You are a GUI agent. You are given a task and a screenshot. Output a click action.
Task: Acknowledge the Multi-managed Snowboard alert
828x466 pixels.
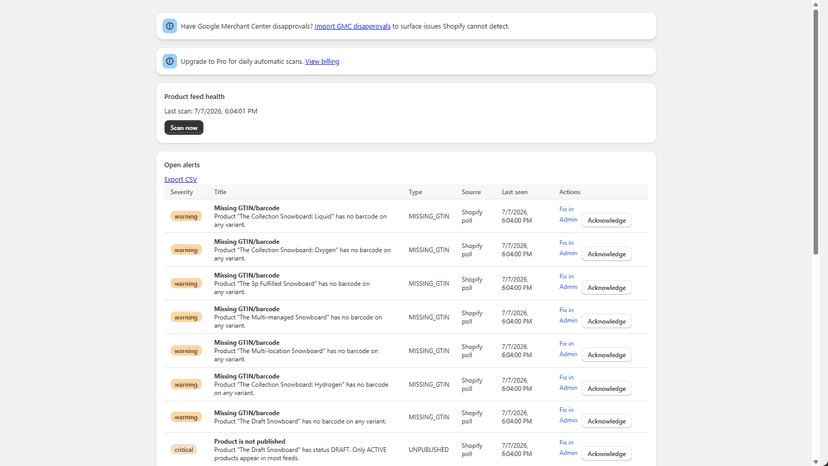click(x=606, y=321)
